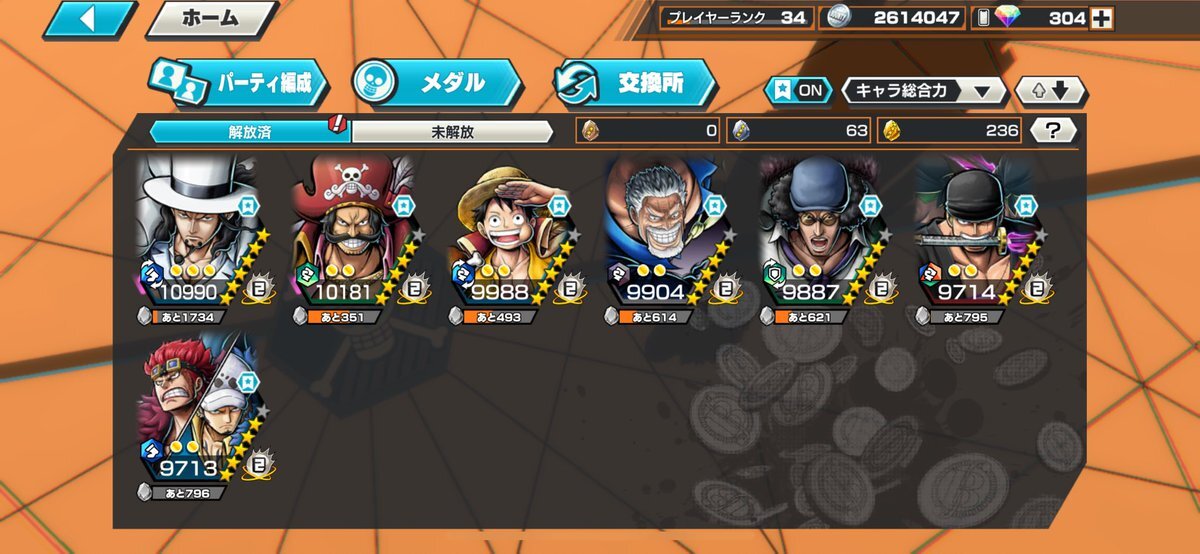Toggle the bookmark on the straw hat character
1200x554 pixels.
[x=558, y=205]
